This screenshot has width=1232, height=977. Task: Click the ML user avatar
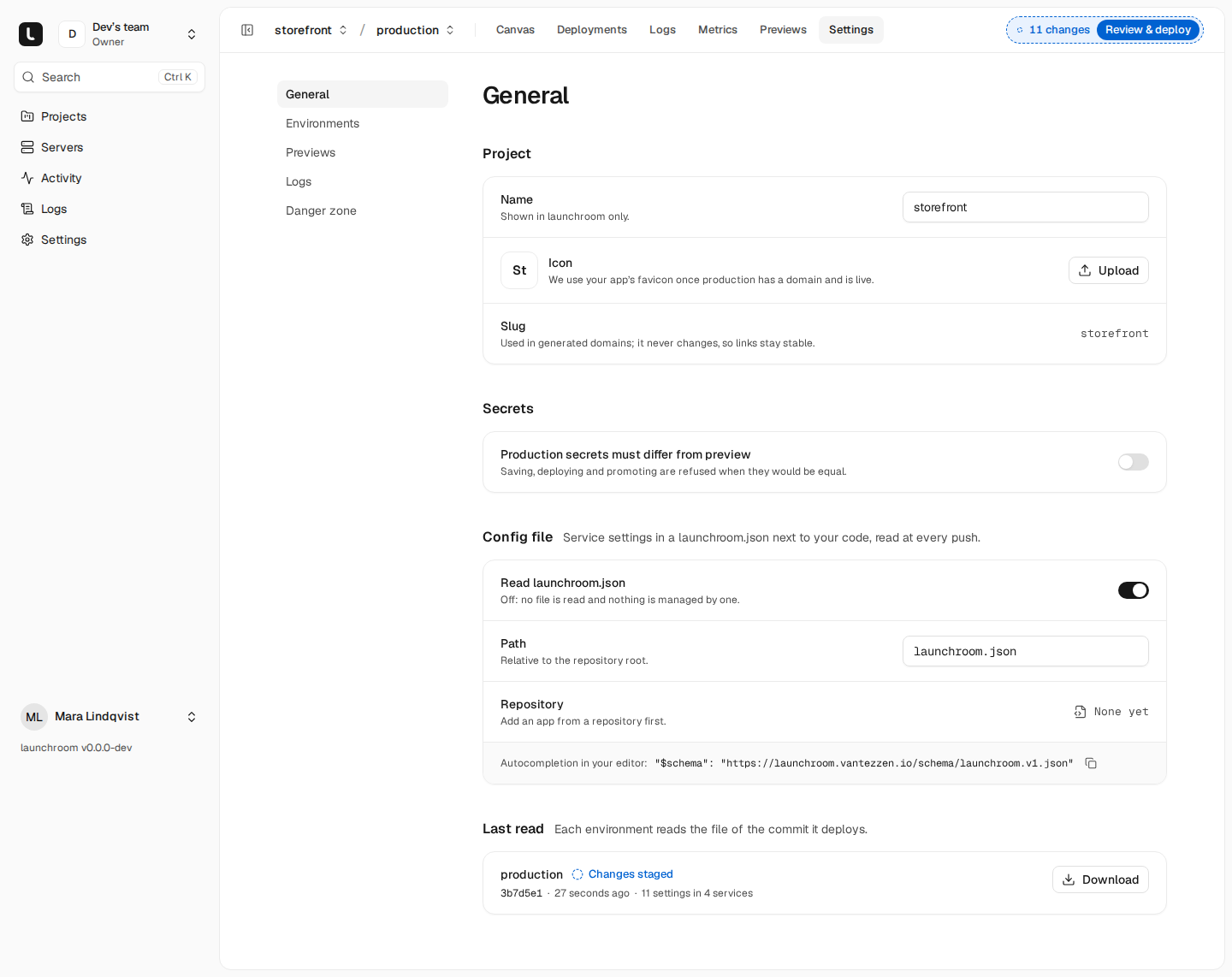(34, 717)
